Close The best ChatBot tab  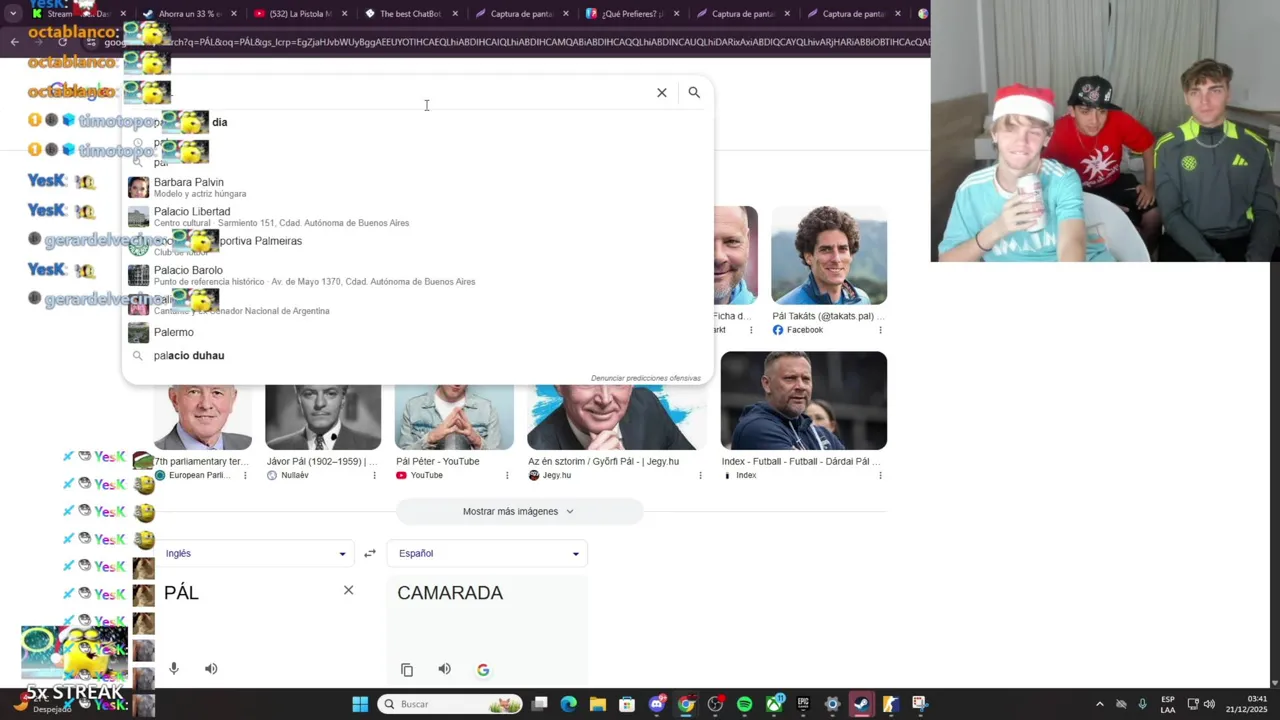pos(455,14)
